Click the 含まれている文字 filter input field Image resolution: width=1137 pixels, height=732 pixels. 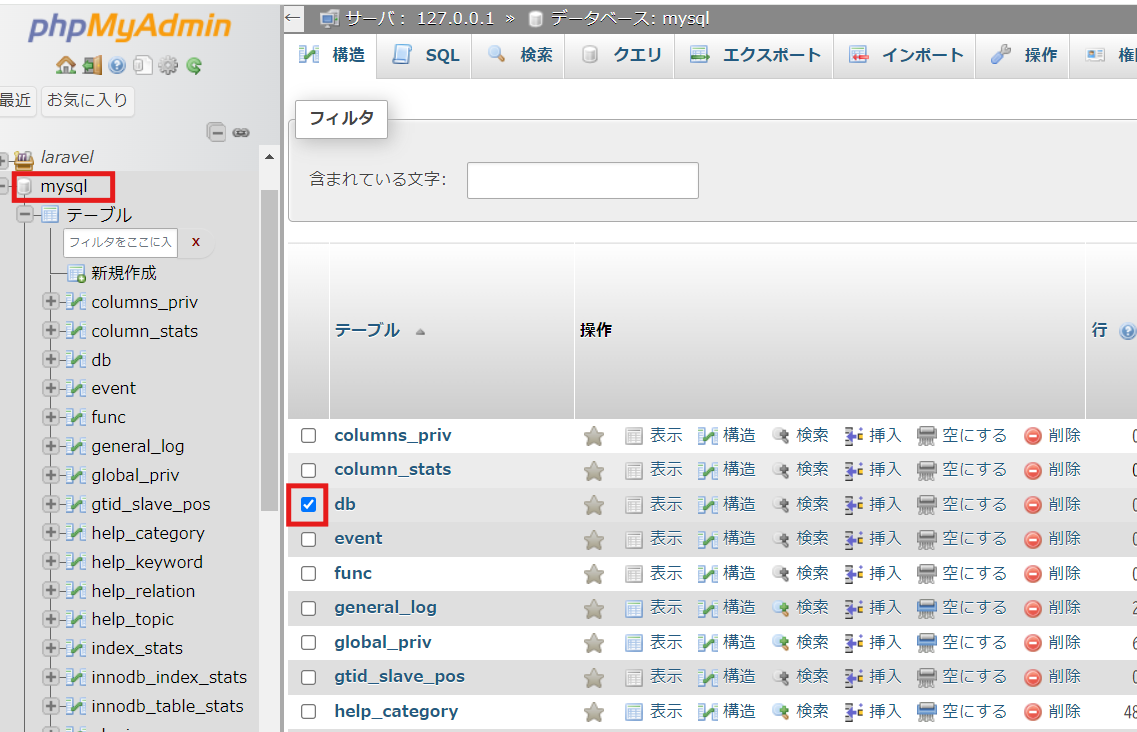point(582,181)
